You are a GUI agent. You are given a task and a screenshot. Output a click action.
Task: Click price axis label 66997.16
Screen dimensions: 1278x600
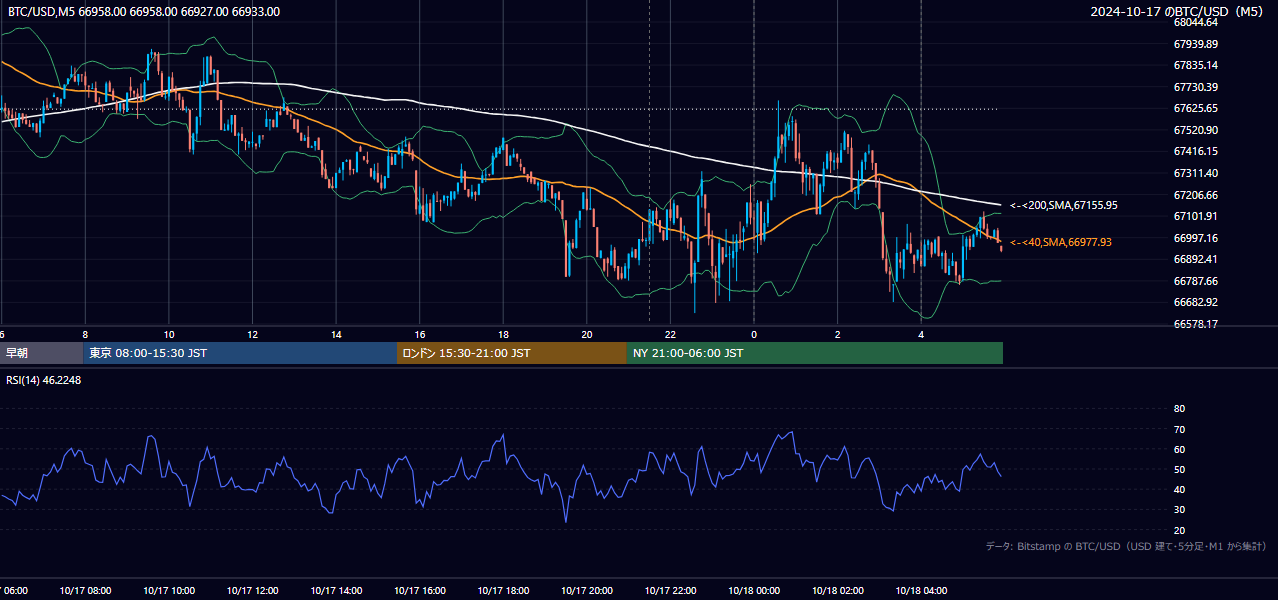tap(1195, 238)
